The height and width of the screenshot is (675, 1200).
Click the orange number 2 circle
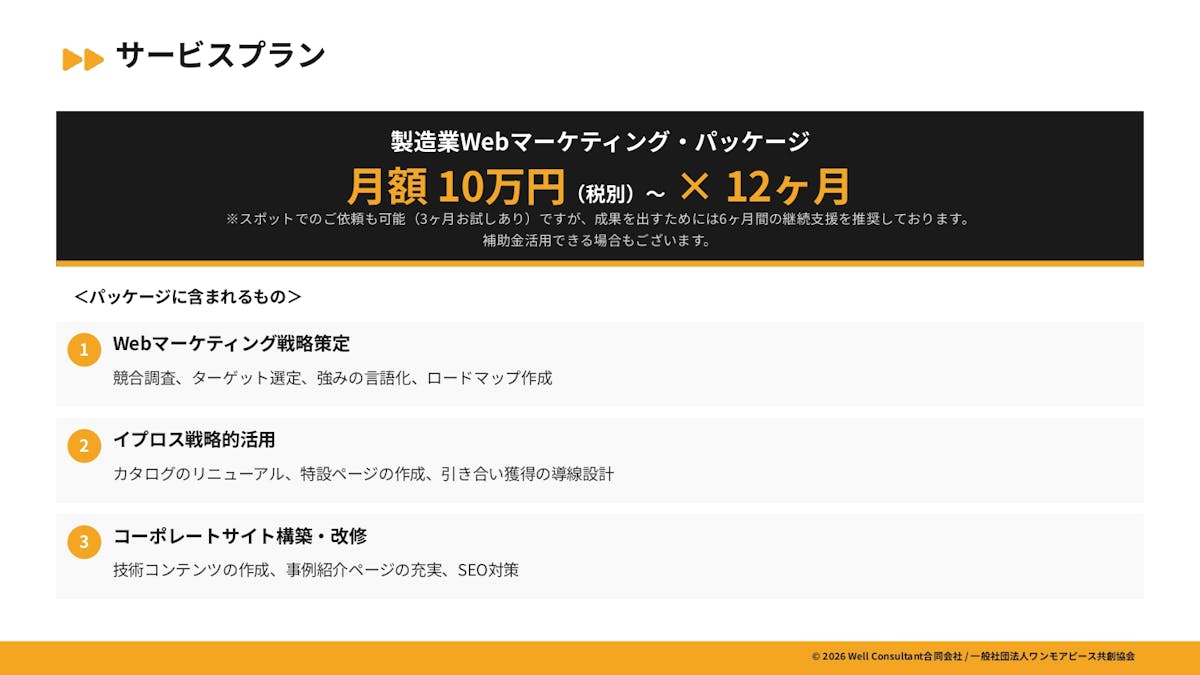[x=84, y=446]
